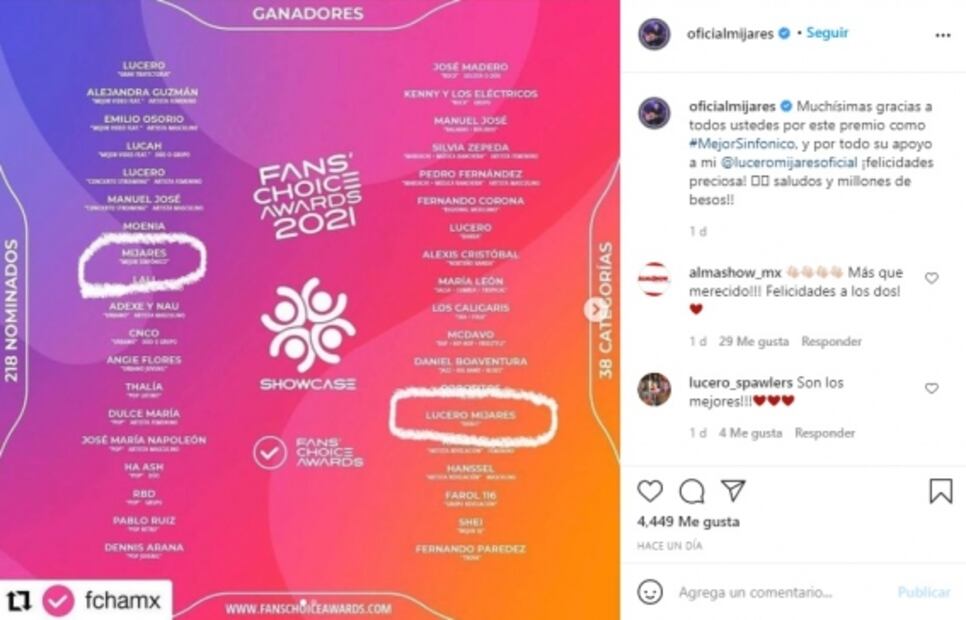This screenshot has height=620, width=966.
Task: Click Publicar to post the comment
Action: coord(924,592)
